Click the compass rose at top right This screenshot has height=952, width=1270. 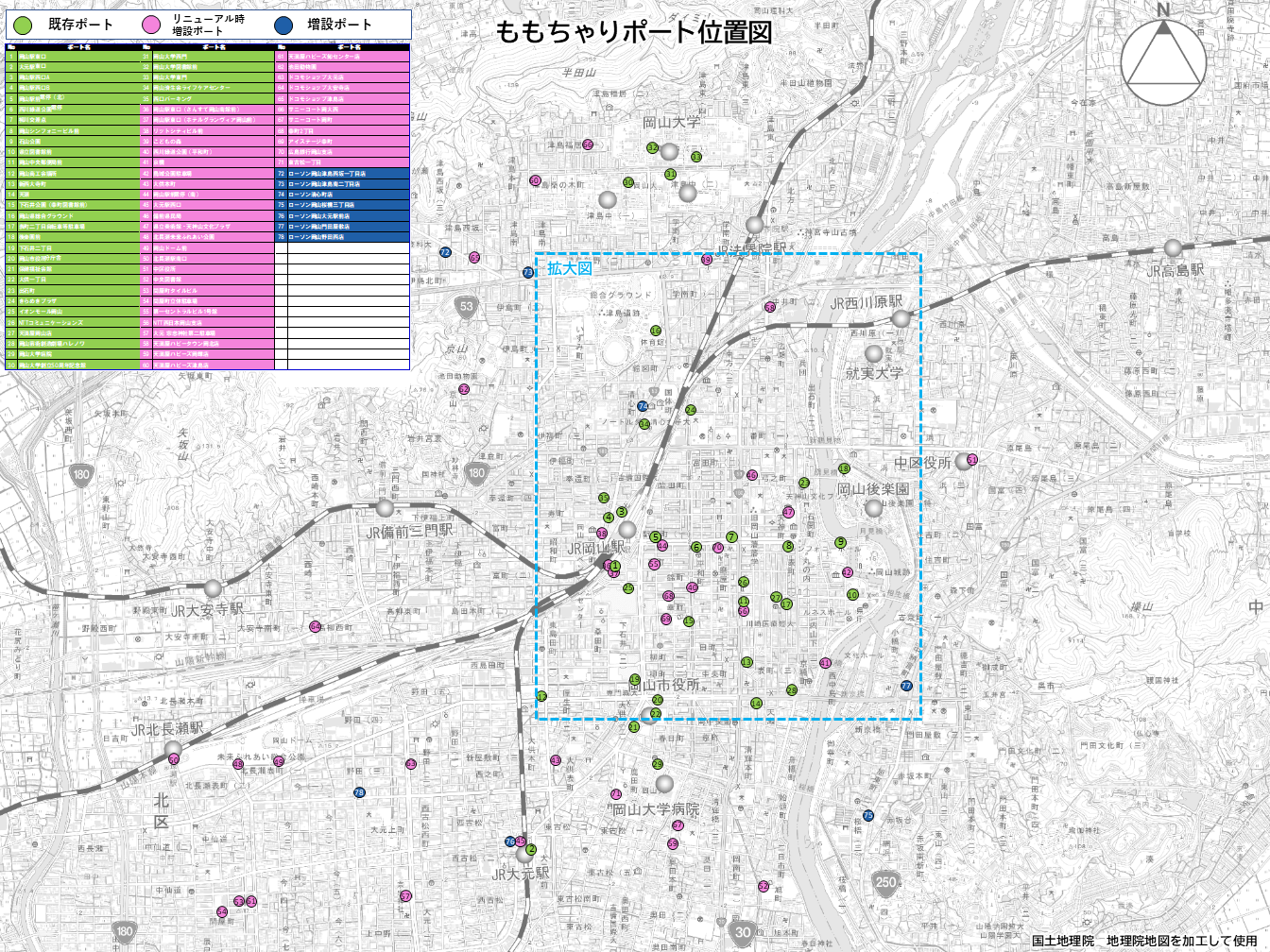point(1164,62)
